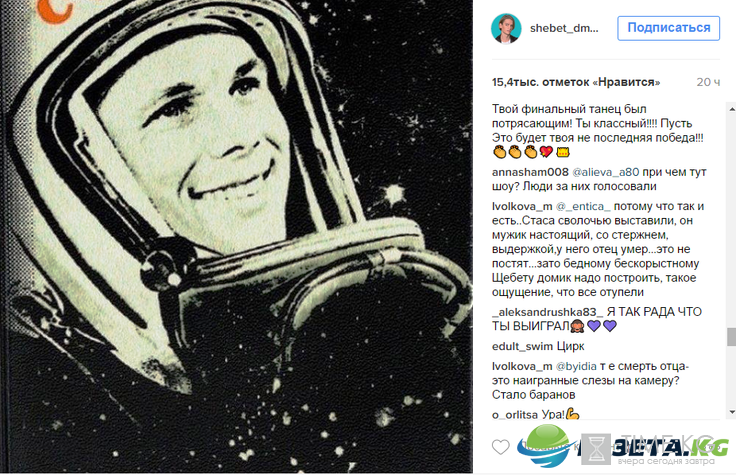Open _aleksandrushka83_ commenter profile
This screenshot has height=475, width=736.
[547, 312]
